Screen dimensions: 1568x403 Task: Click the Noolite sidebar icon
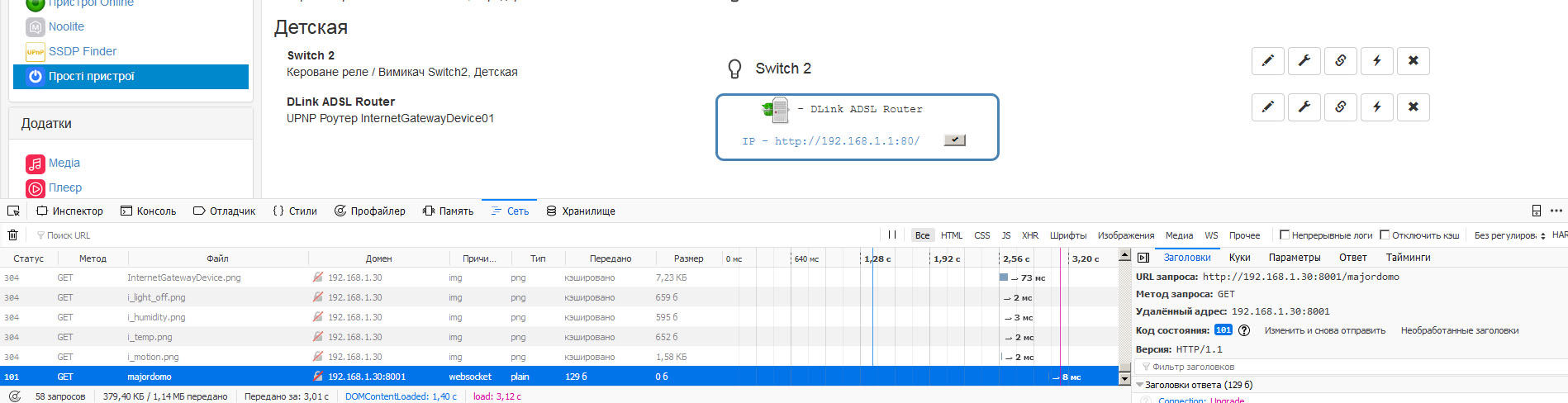click(35, 27)
